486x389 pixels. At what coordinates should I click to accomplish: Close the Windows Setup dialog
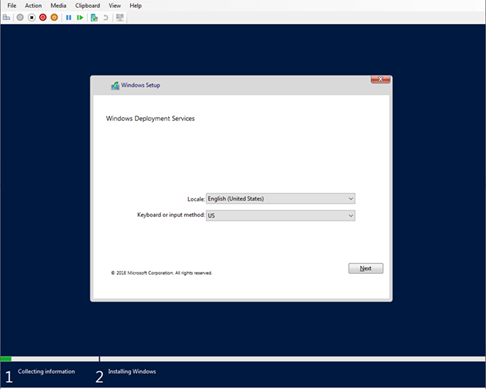tap(380, 79)
